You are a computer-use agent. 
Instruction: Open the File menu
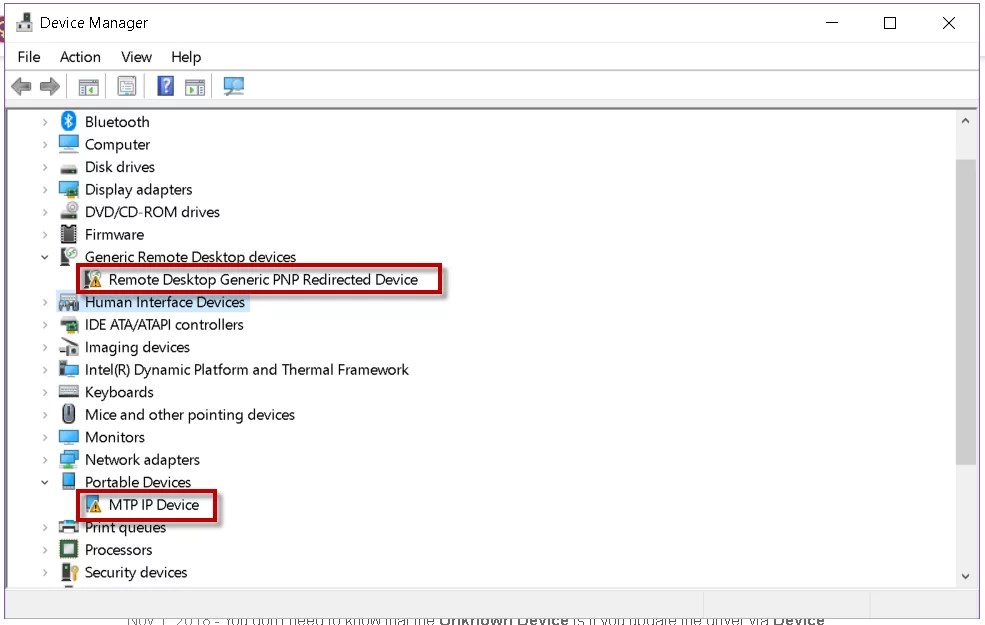tap(29, 57)
